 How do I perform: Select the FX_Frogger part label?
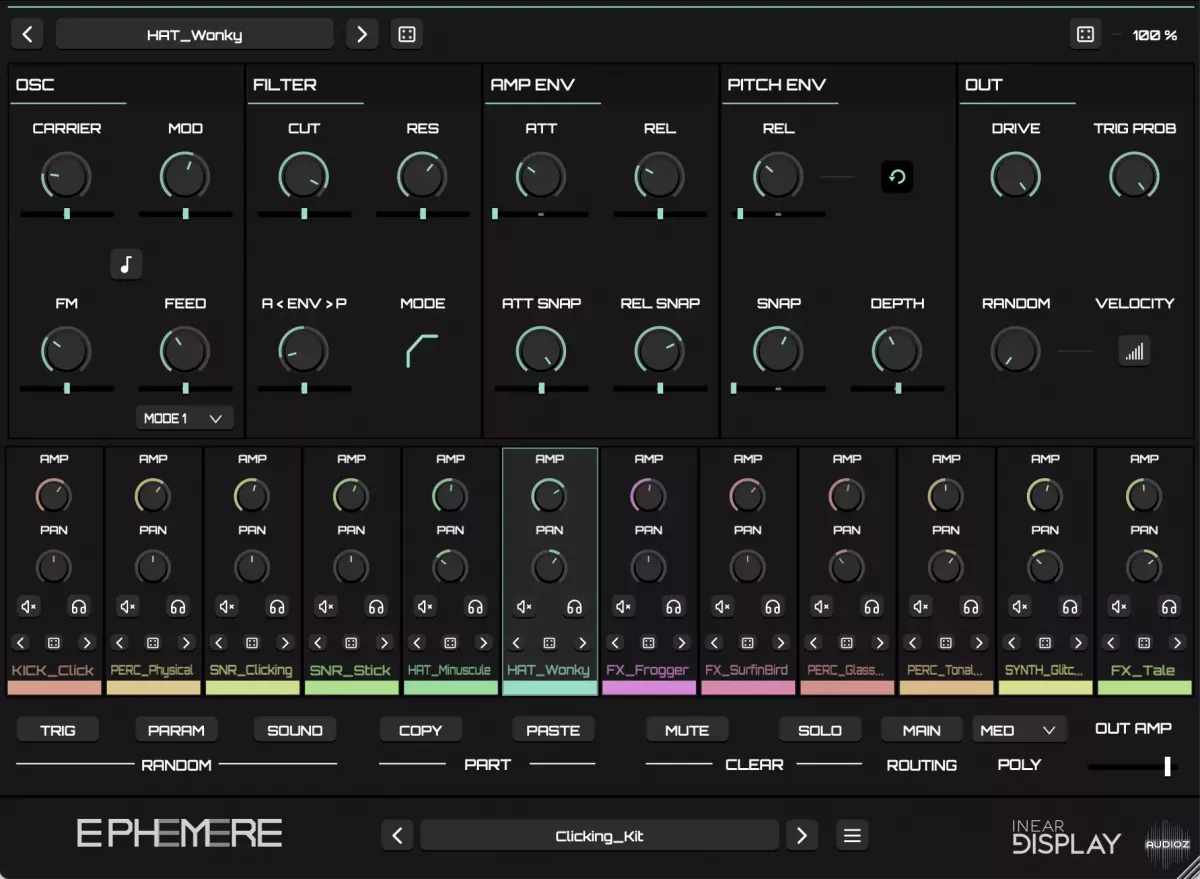pyautogui.click(x=648, y=670)
